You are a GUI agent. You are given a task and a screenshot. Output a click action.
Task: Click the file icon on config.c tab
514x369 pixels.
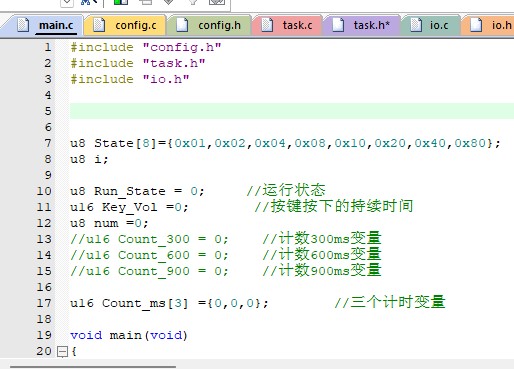coord(99,25)
